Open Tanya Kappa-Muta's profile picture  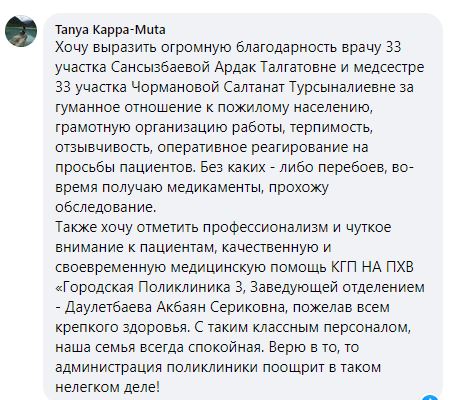[x=21, y=31]
